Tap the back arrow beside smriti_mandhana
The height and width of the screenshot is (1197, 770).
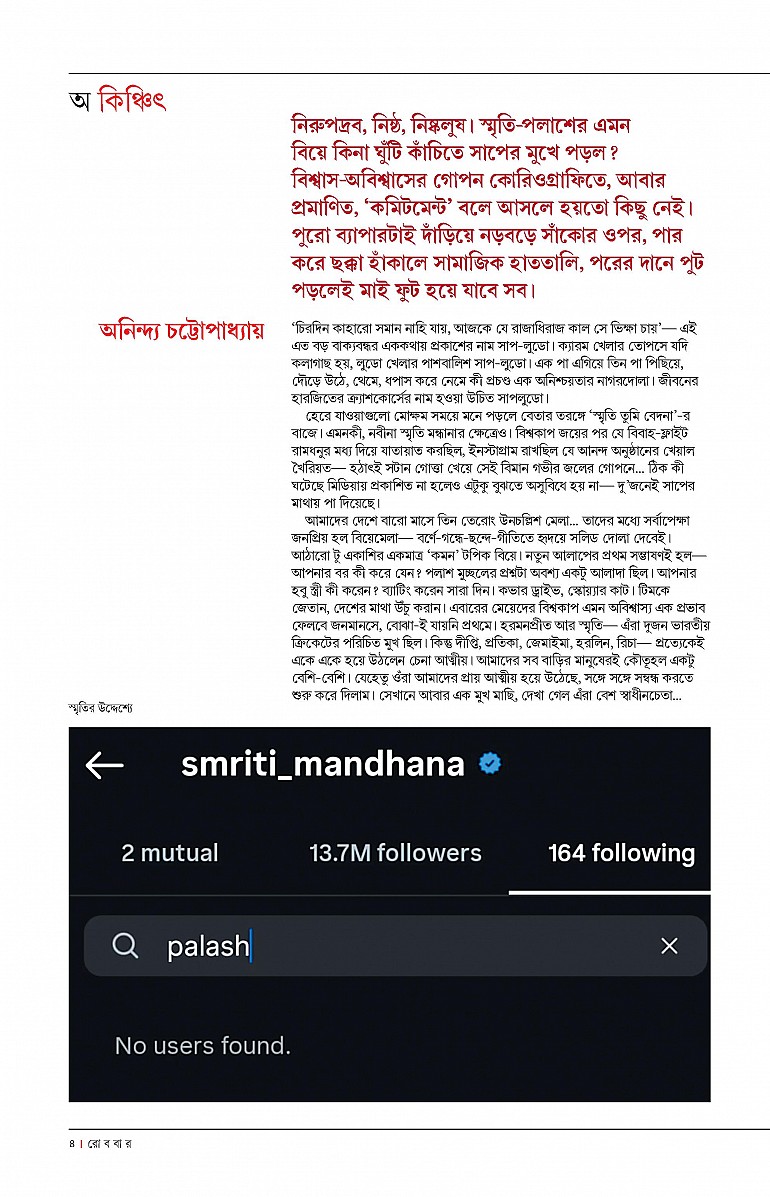(x=105, y=765)
